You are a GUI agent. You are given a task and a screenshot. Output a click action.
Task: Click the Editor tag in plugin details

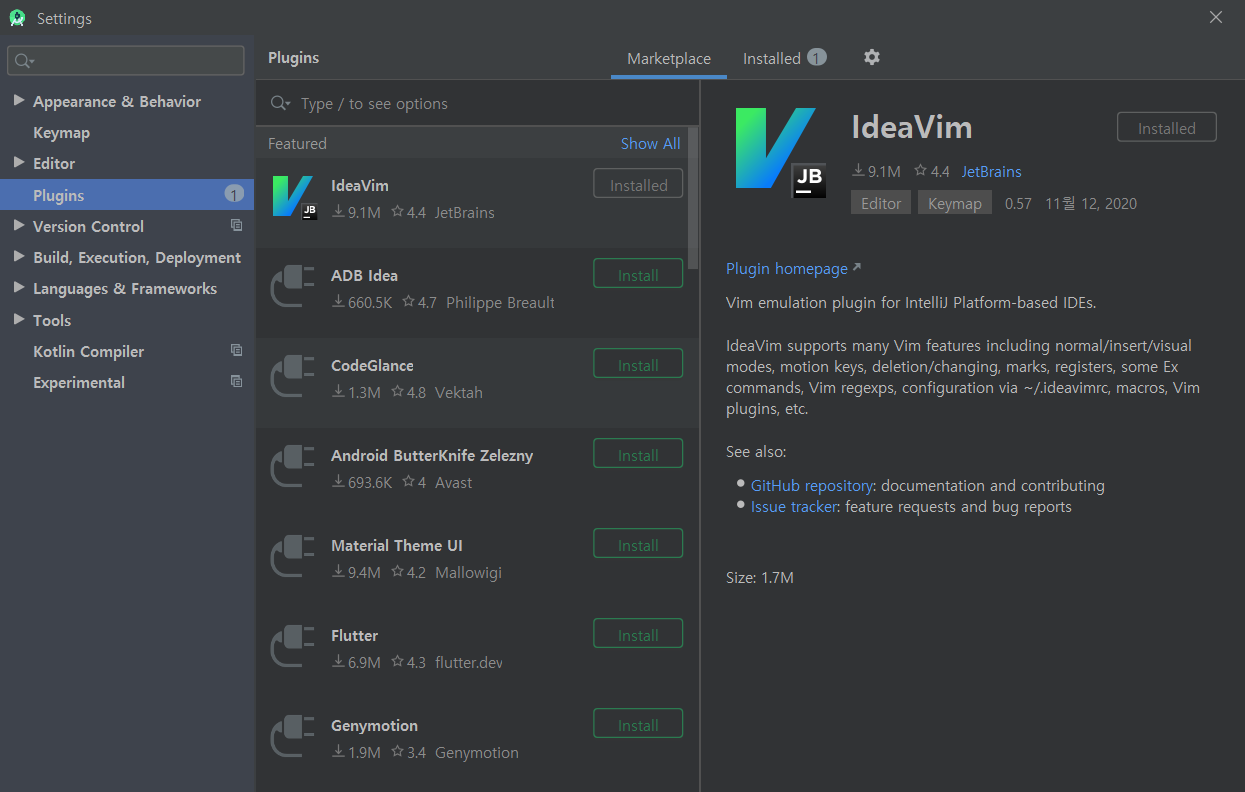pos(881,203)
